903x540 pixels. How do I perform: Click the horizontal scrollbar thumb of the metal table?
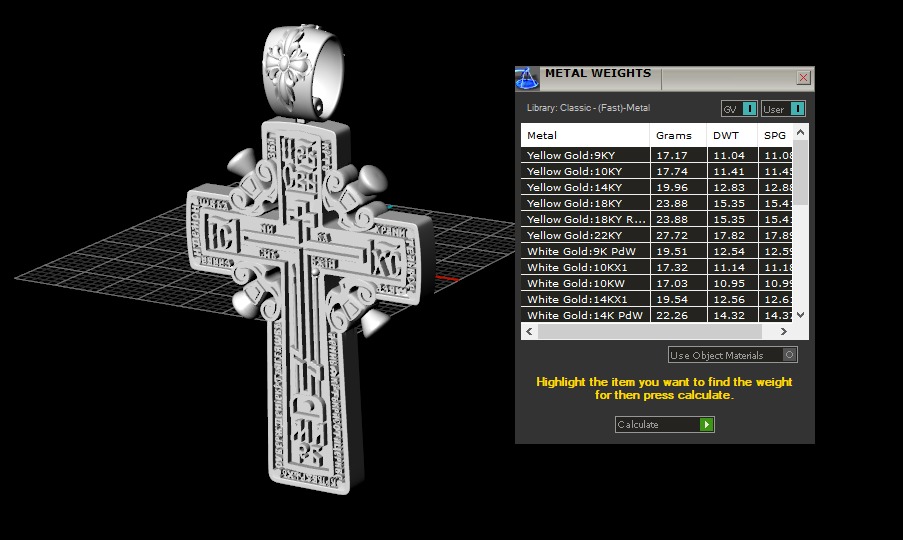pyautogui.click(x=650, y=331)
